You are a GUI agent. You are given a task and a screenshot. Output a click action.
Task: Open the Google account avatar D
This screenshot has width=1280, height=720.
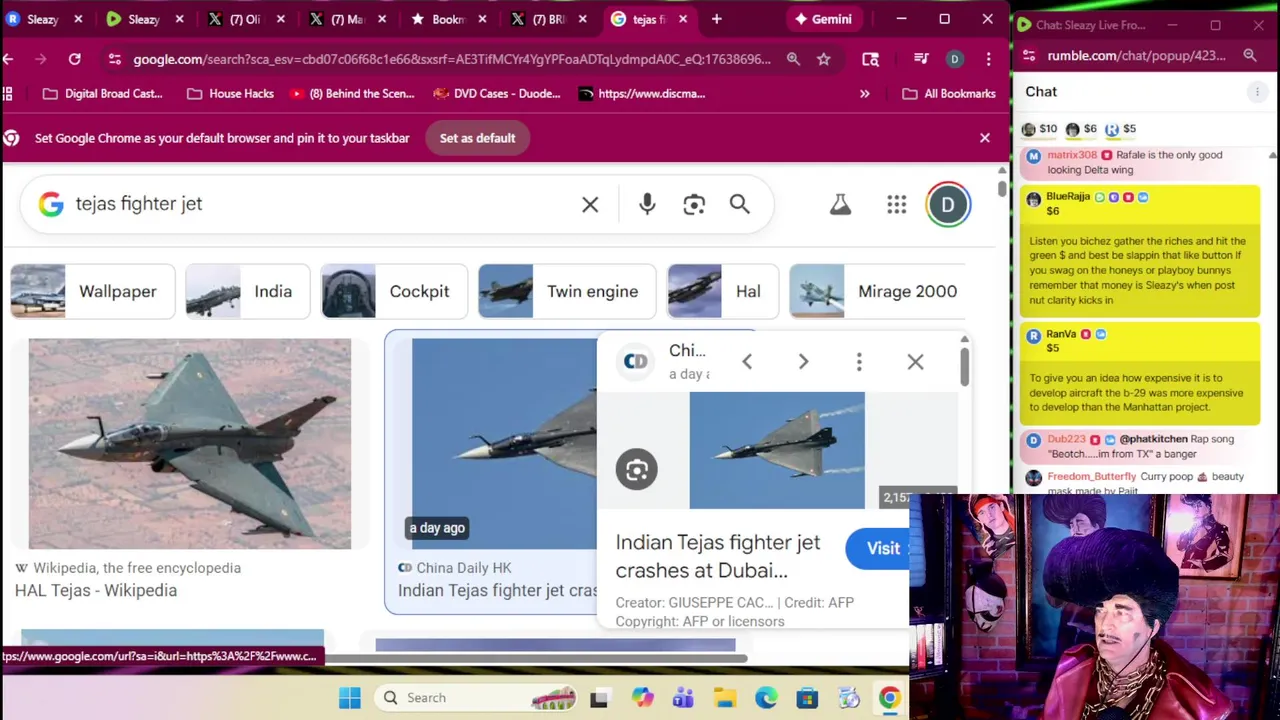pyautogui.click(x=947, y=205)
